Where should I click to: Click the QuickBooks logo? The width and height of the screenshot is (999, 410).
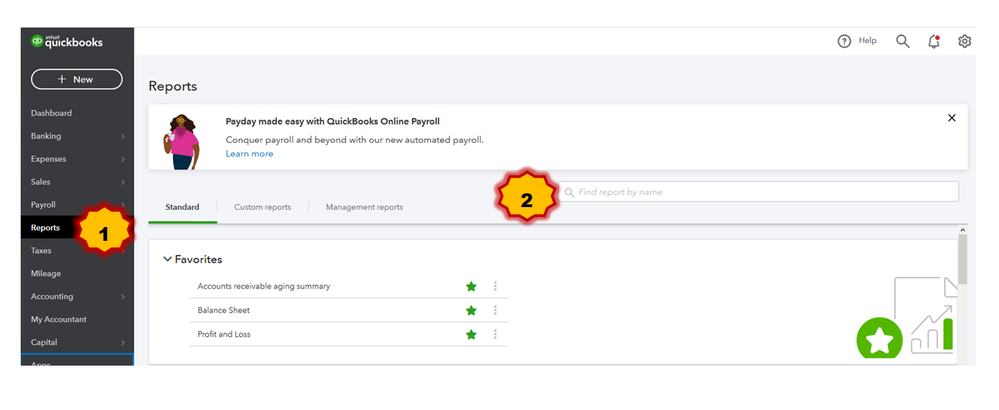pyautogui.click(x=67, y=42)
